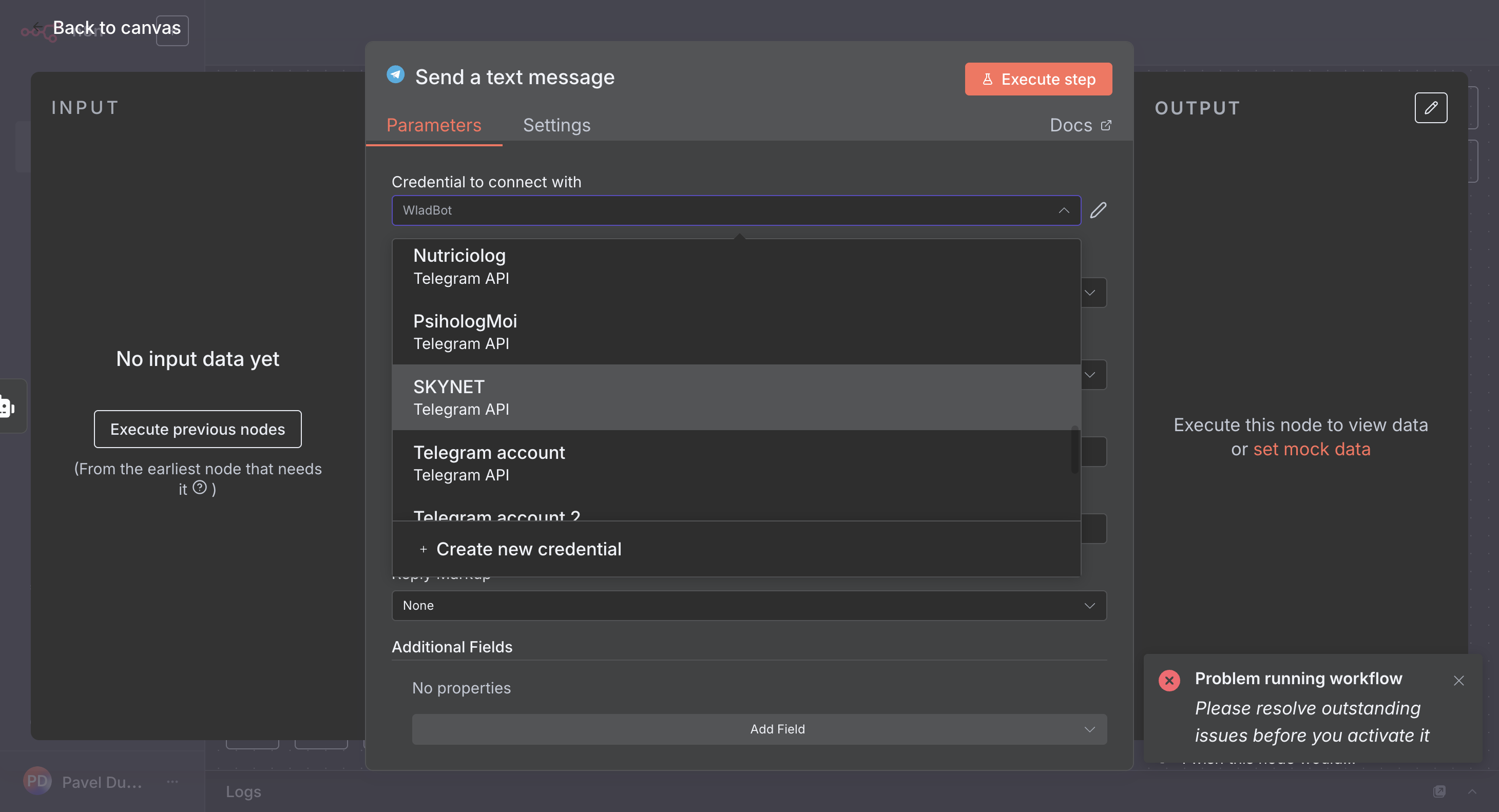The image size is (1499, 812).
Task: Click the red error icon in notification
Action: click(x=1168, y=680)
